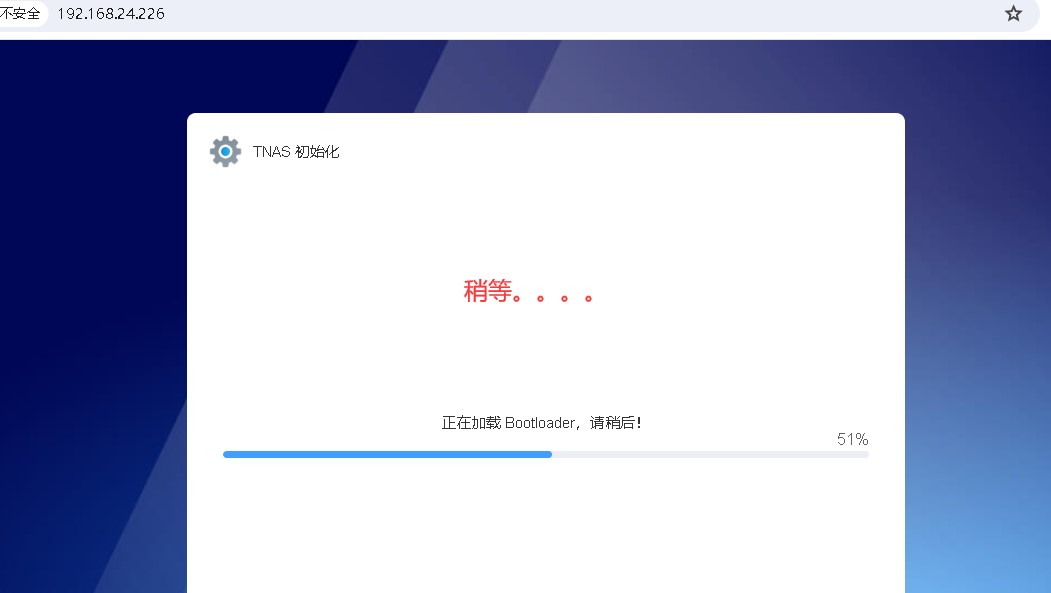Click the TNAS initialization gear icon

tap(225, 151)
